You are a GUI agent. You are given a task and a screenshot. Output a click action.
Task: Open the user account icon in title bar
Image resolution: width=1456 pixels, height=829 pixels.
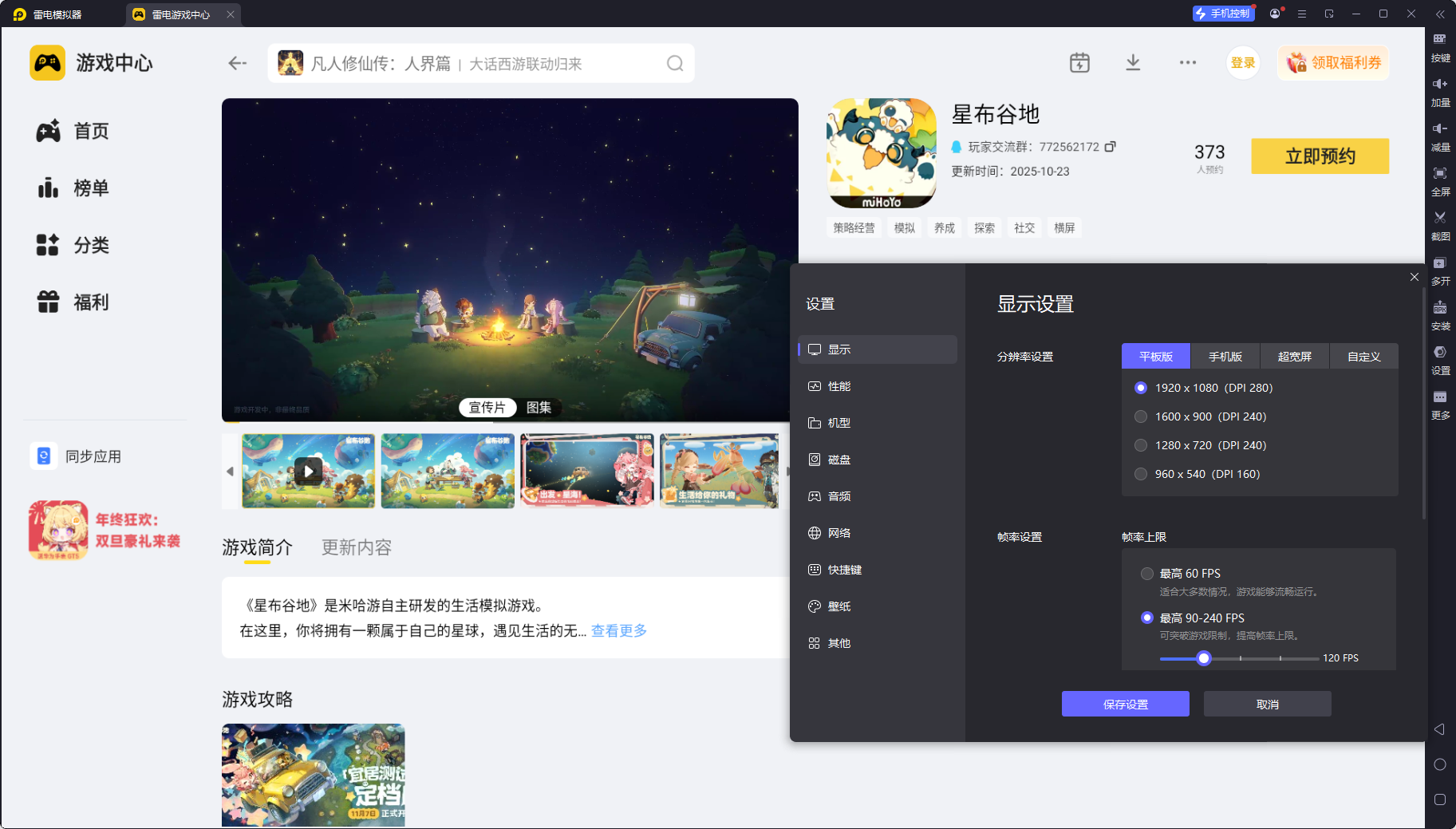pyautogui.click(x=1275, y=14)
